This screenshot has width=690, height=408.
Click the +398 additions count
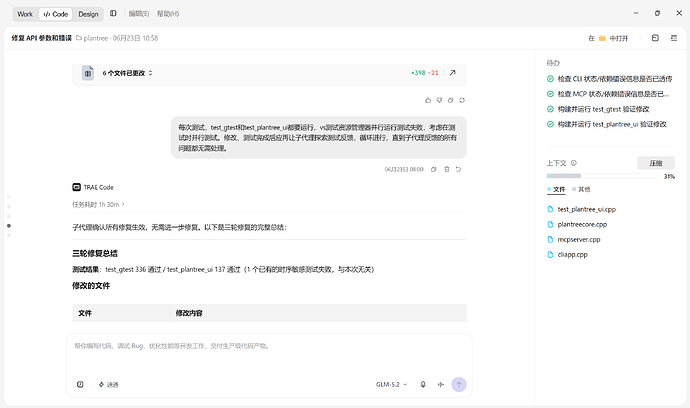(x=418, y=73)
